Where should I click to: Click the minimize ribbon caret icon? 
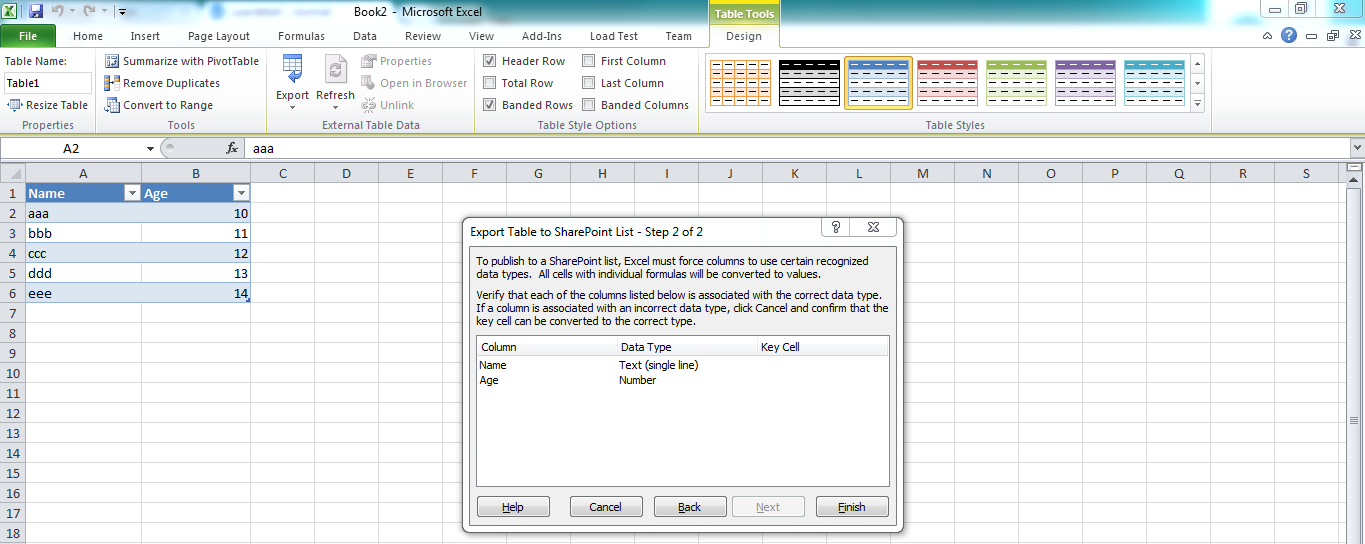pos(1268,36)
